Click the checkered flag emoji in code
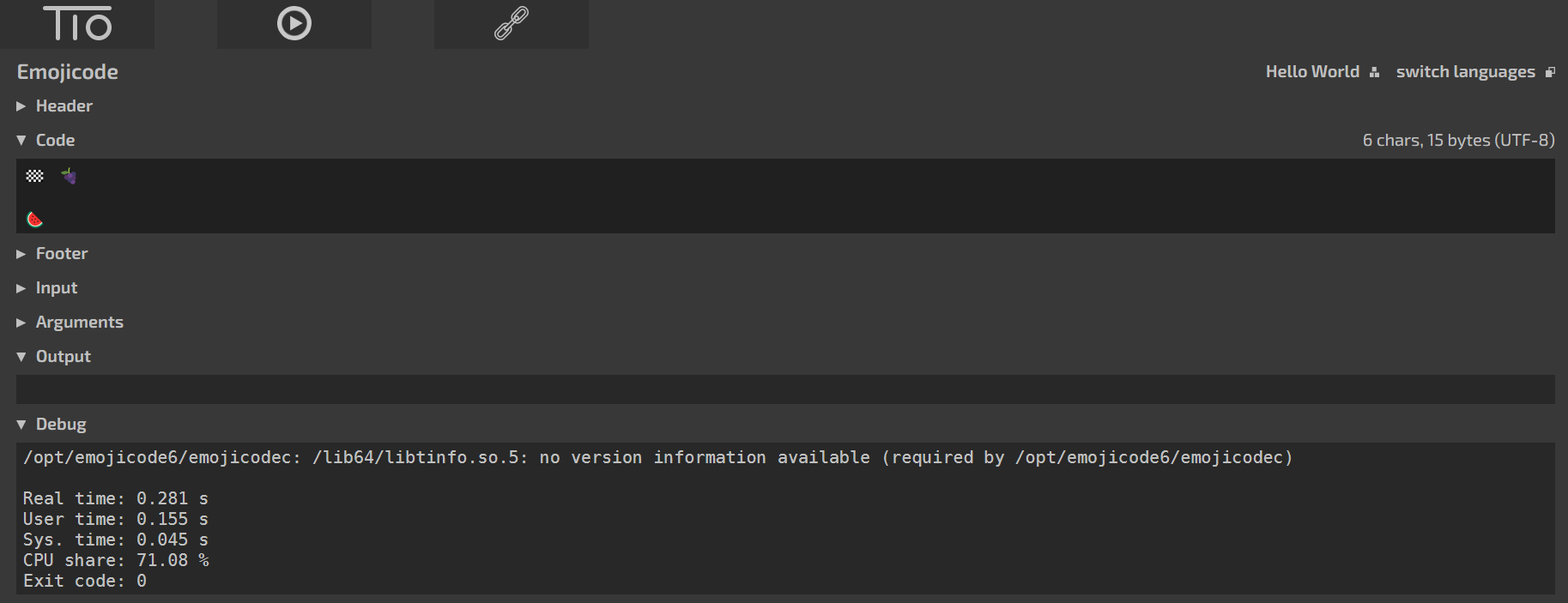 tap(34, 176)
